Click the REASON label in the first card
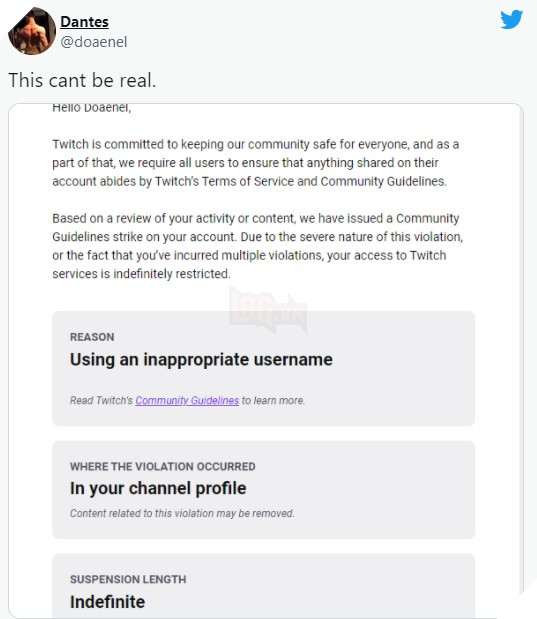The width and height of the screenshot is (537, 619). [92, 337]
